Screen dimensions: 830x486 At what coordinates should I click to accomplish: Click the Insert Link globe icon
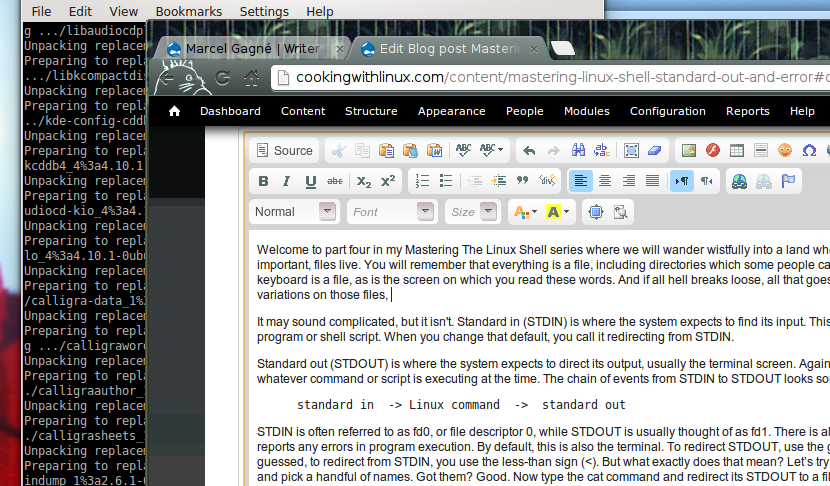739,181
